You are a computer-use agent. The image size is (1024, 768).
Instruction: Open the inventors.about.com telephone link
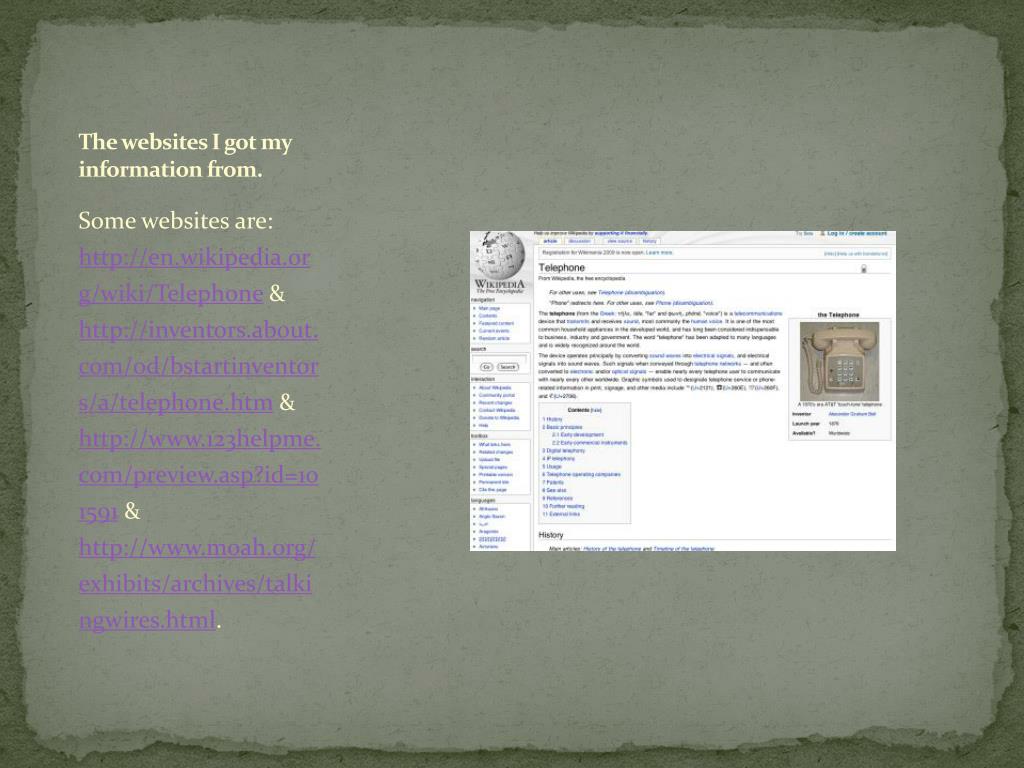(x=199, y=366)
